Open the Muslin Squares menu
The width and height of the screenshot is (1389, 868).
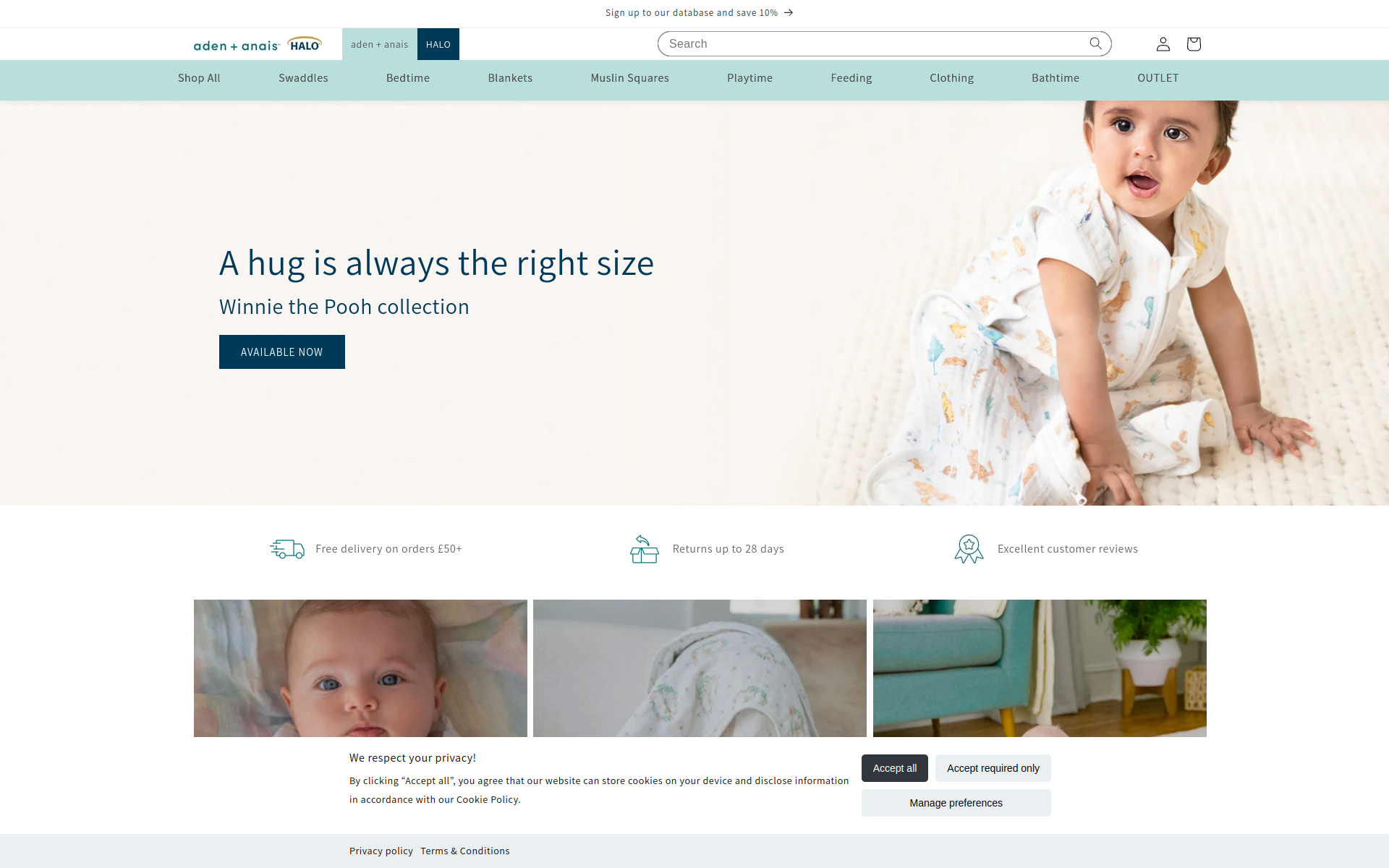[x=629, y=78]
